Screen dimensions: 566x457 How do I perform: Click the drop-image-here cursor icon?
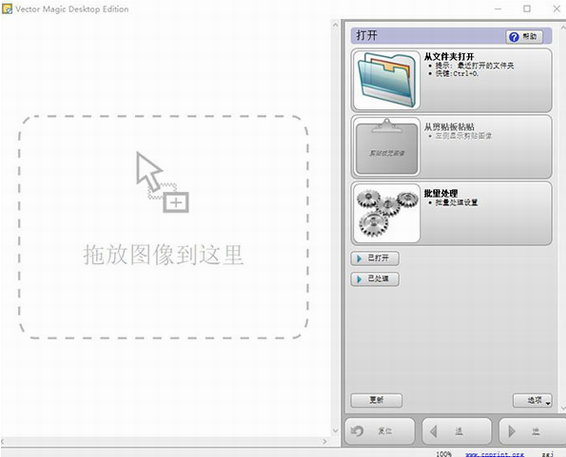tap(162, 182)
